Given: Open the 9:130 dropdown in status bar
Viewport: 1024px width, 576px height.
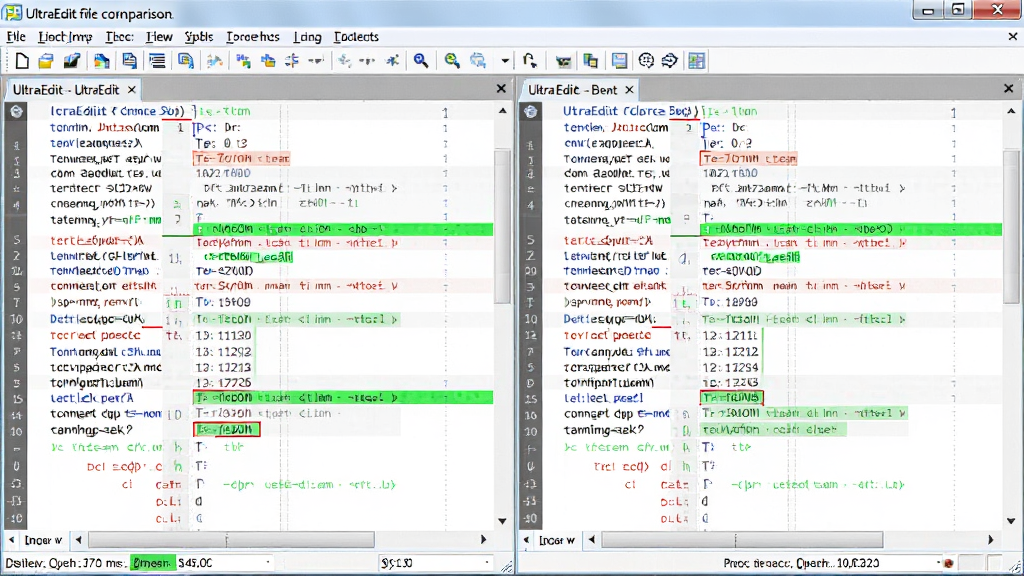Looking at the screenshot, I should [x=487, y=562].
